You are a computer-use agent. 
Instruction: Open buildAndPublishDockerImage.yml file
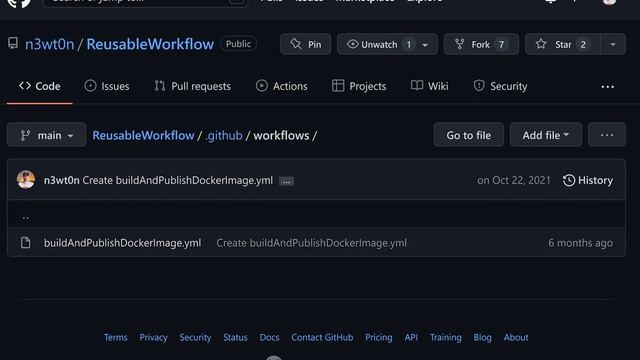pos(122,243)
